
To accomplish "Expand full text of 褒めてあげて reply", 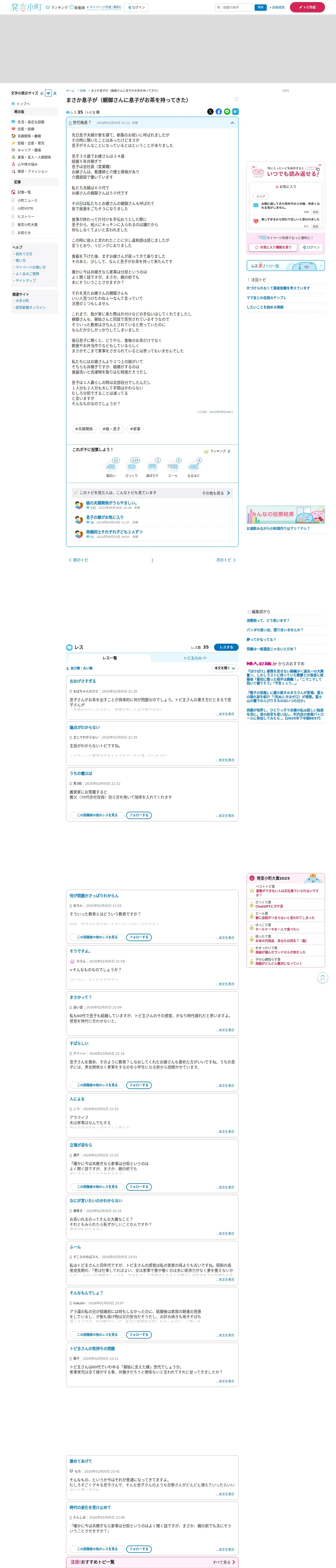I will point(225,1494).
